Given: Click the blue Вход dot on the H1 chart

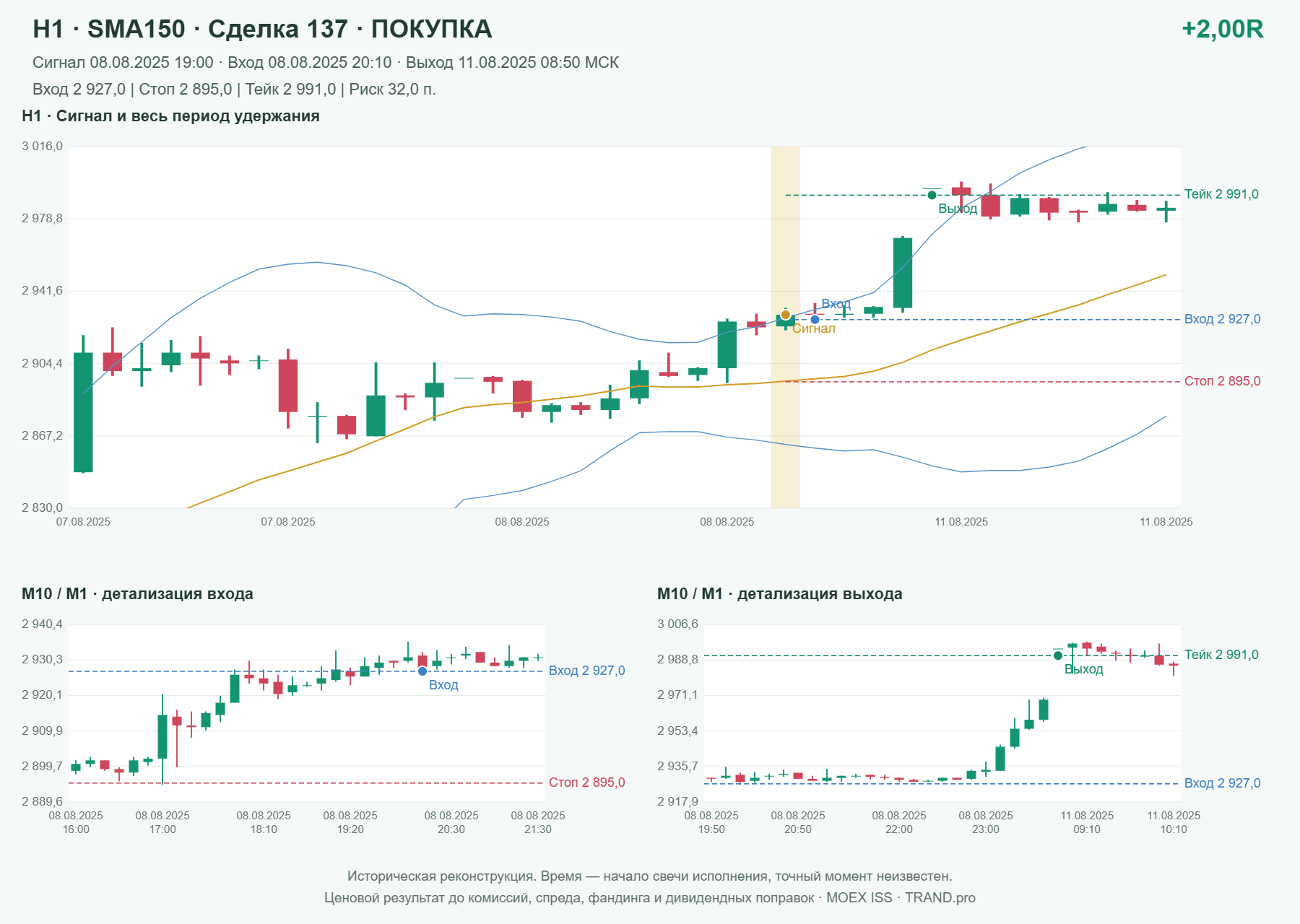Looking at the screenshot, I should click(815, 320).
